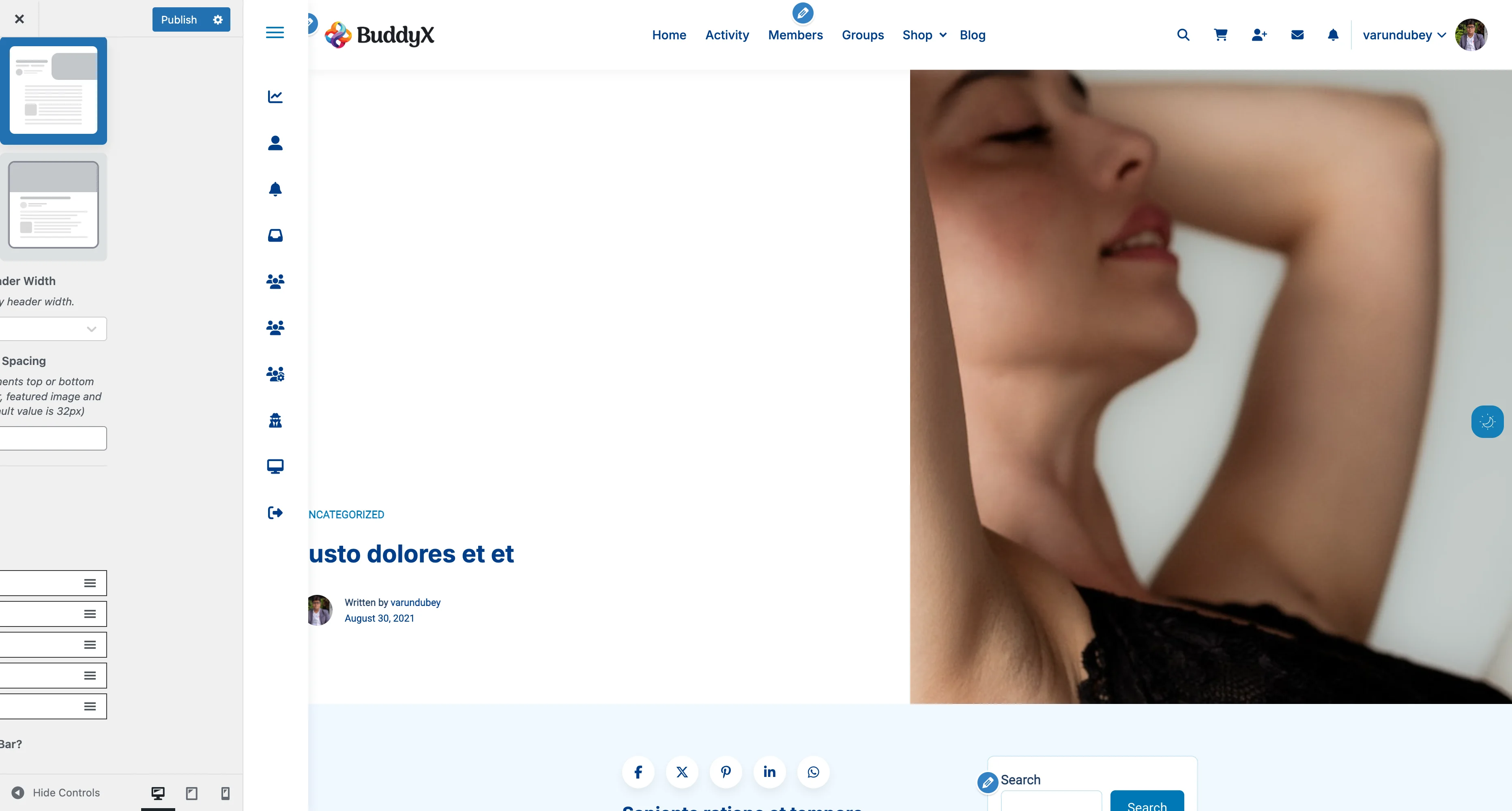Image resolution: width=1512 pixels, height=811 pixels.
Task: Click the Search widget text input
Action: (x=1051, y=802)
